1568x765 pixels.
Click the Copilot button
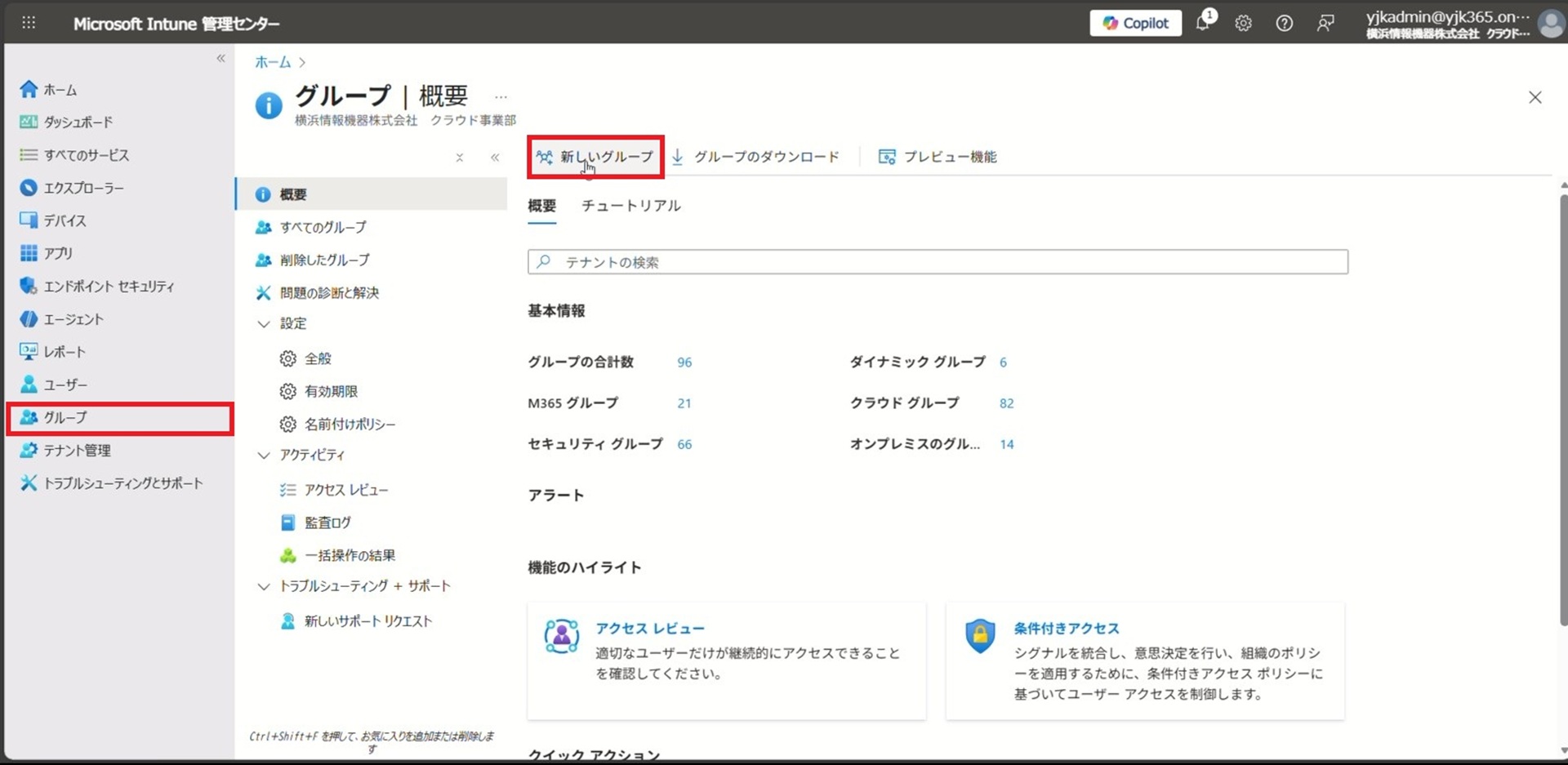(1135, 23)
